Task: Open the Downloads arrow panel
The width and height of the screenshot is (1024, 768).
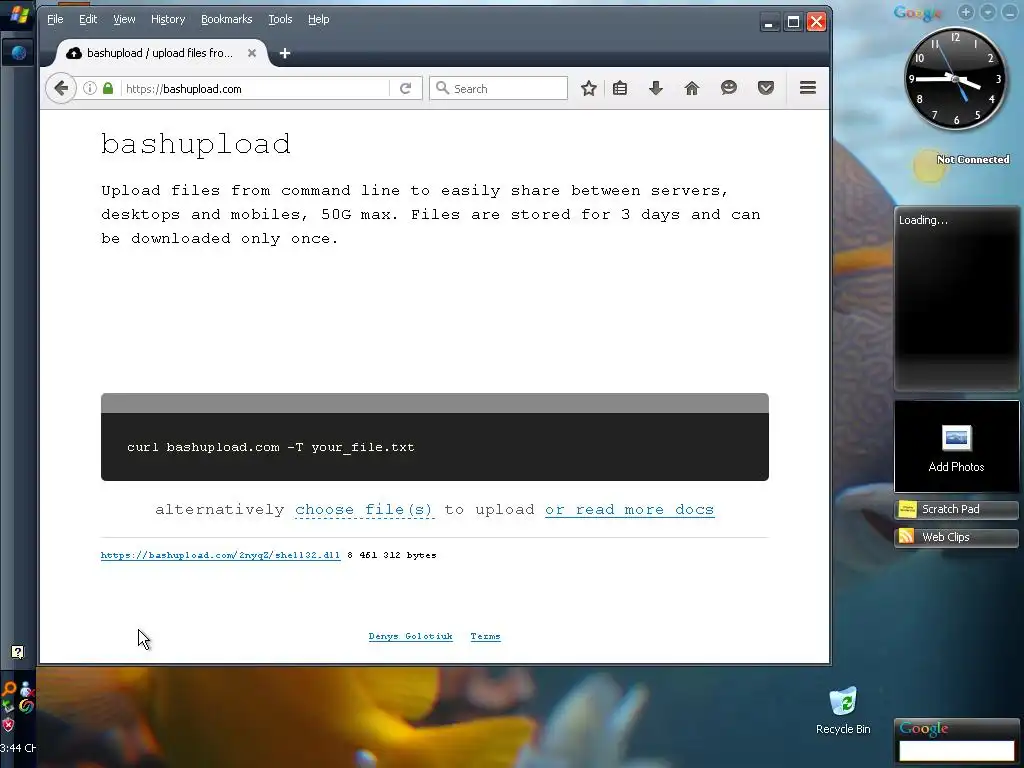Action: click(x=656, y=88)
